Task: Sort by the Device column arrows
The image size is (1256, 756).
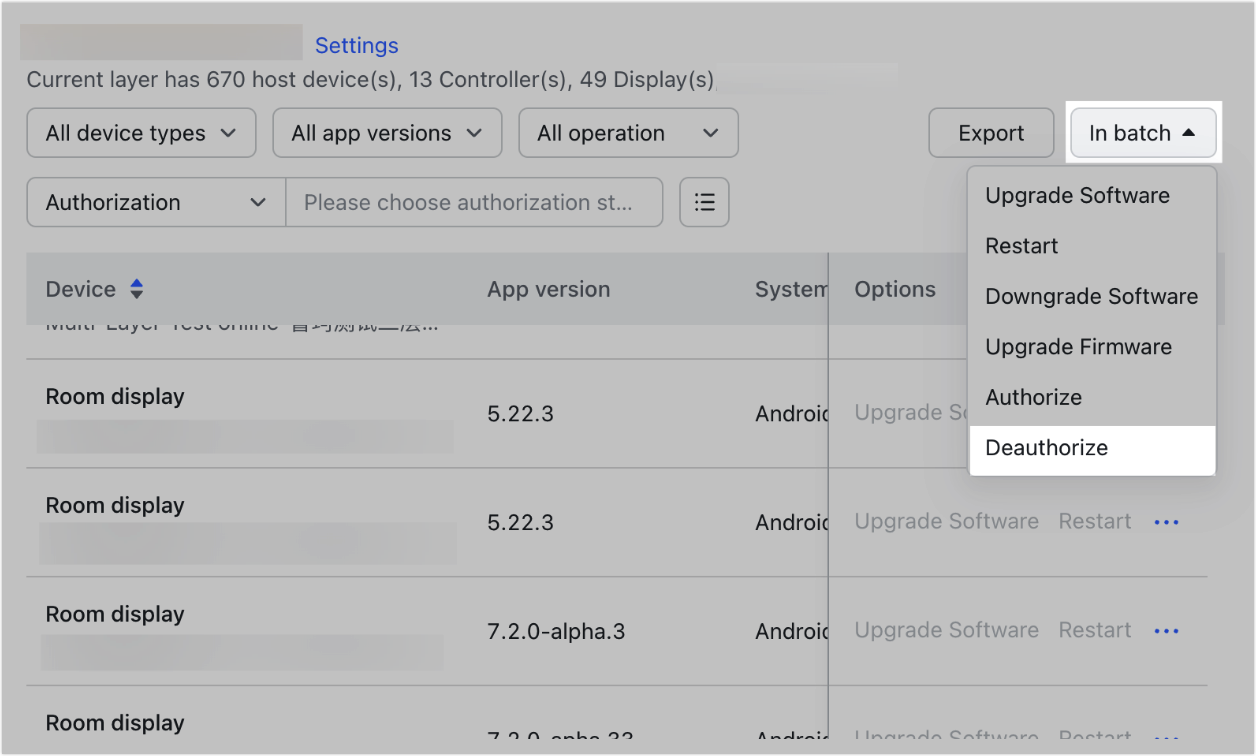Action: tap(137, 290)
